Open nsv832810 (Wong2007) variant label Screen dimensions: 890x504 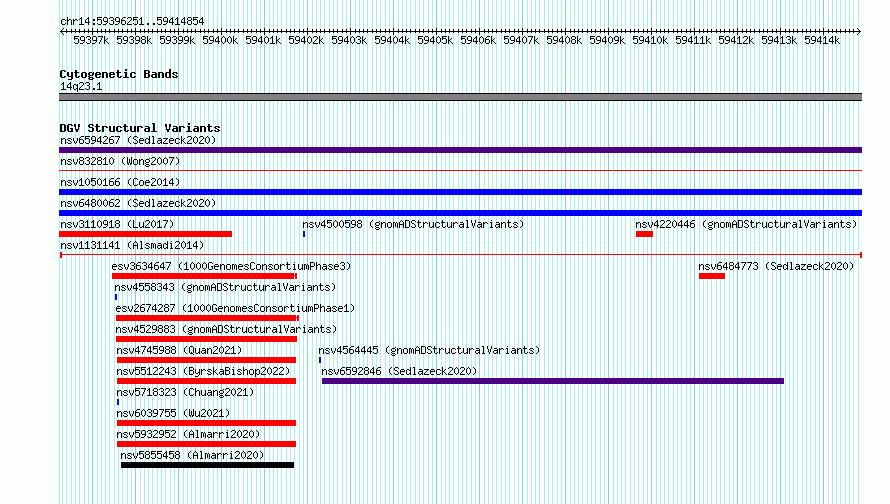[x=120, y=161]
